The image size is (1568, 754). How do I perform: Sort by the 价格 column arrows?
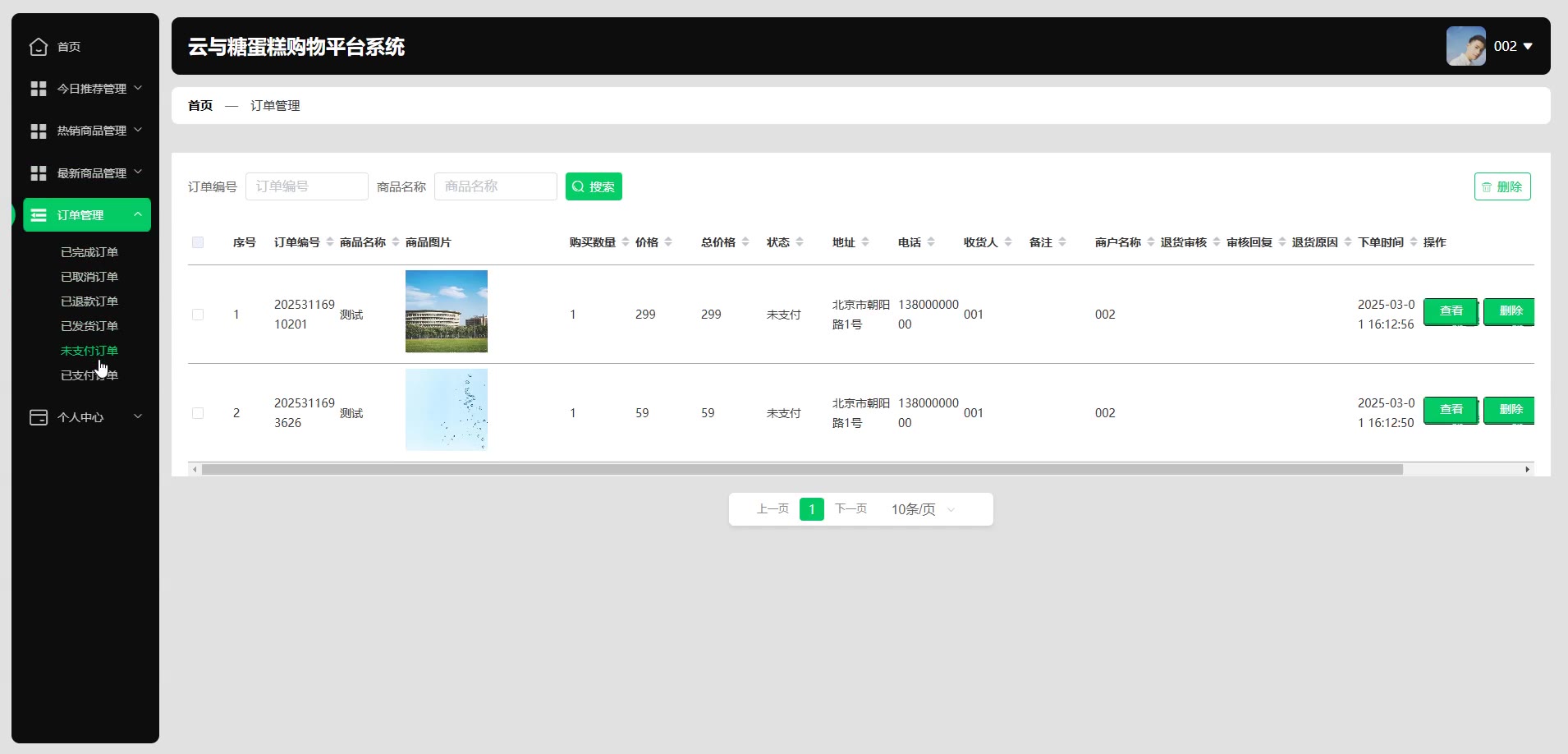tap(668, 242)
